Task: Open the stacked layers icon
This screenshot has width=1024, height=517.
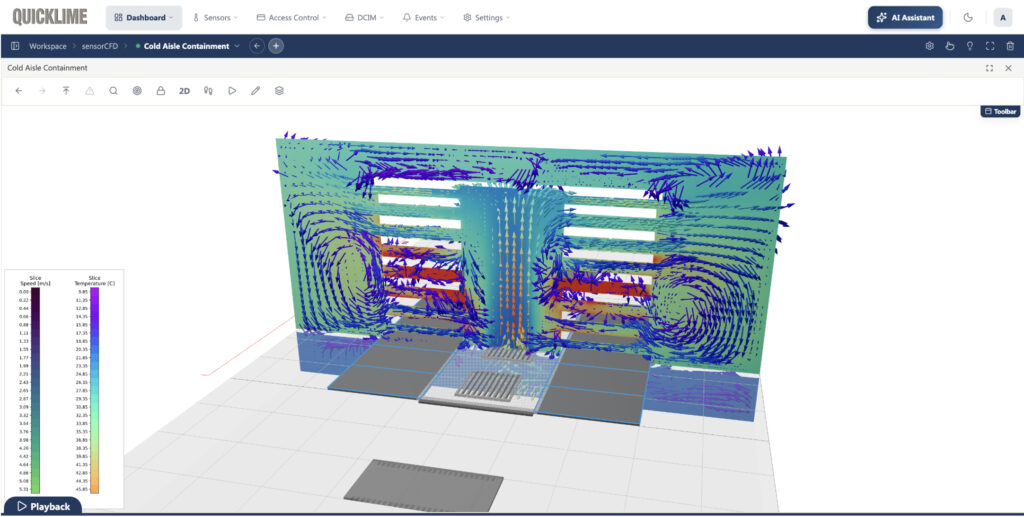Action: 279,91
